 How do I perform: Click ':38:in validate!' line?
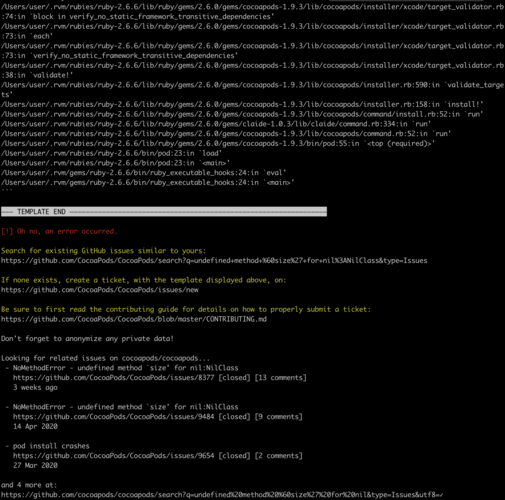click(x=37, y=75)
